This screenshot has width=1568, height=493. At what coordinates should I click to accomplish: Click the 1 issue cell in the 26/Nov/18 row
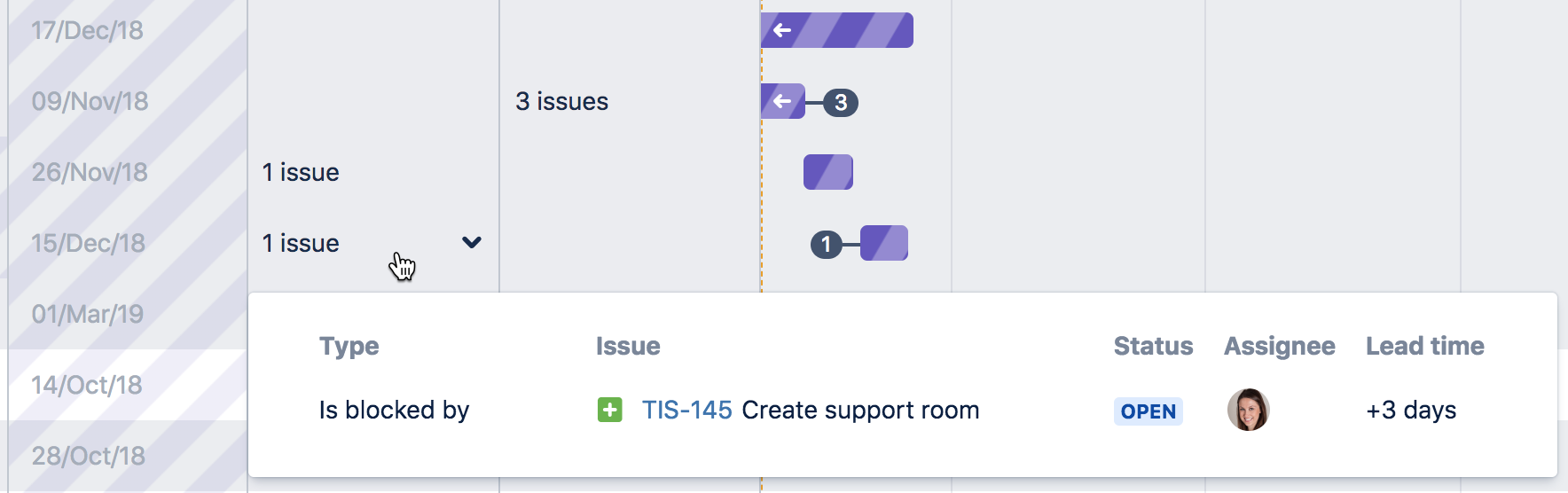click(301, 172)
